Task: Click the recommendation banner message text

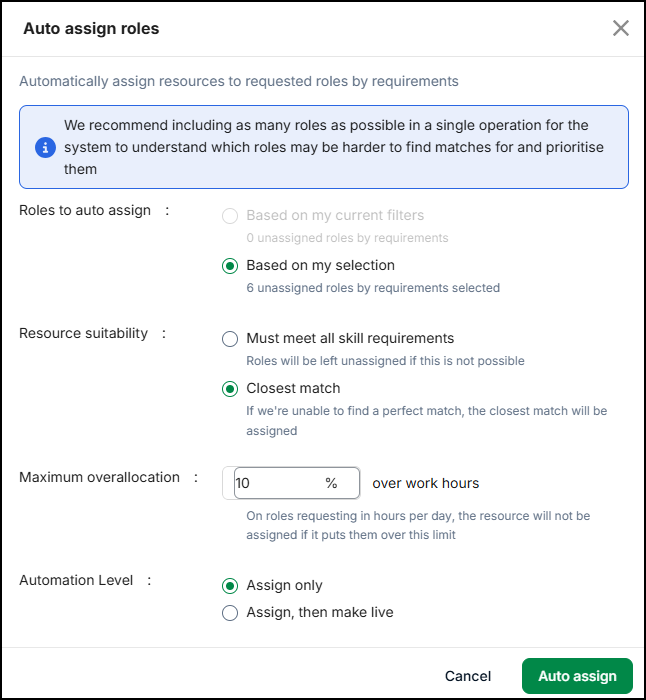Action: [x=333, y=147]
